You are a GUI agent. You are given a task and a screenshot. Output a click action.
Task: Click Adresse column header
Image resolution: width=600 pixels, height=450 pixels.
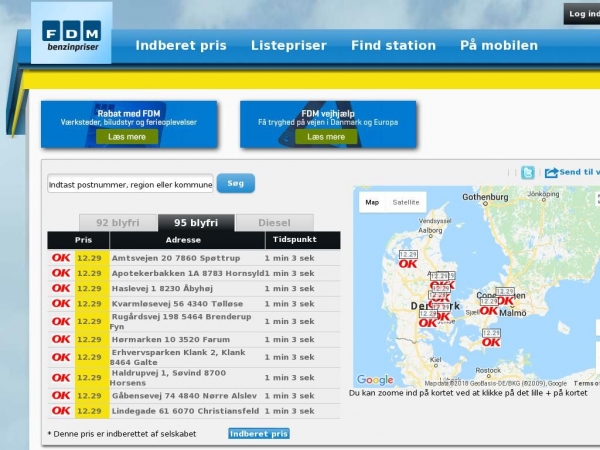(x=187, y=240)
